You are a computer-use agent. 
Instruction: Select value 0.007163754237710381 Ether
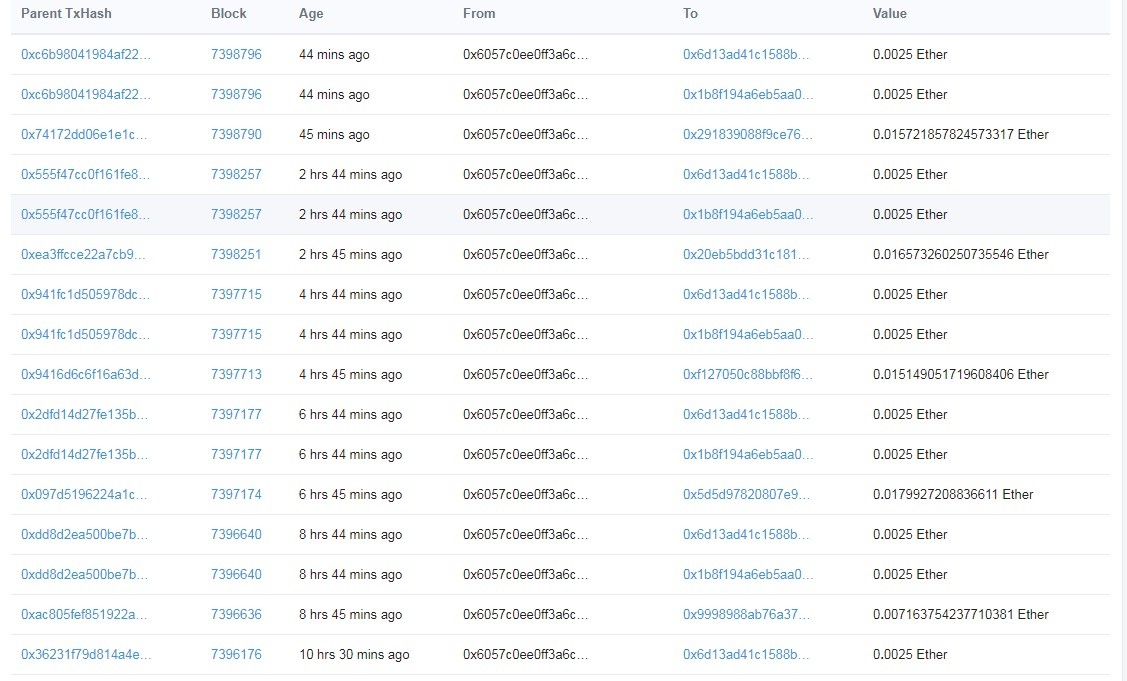(x=960, y=615)
